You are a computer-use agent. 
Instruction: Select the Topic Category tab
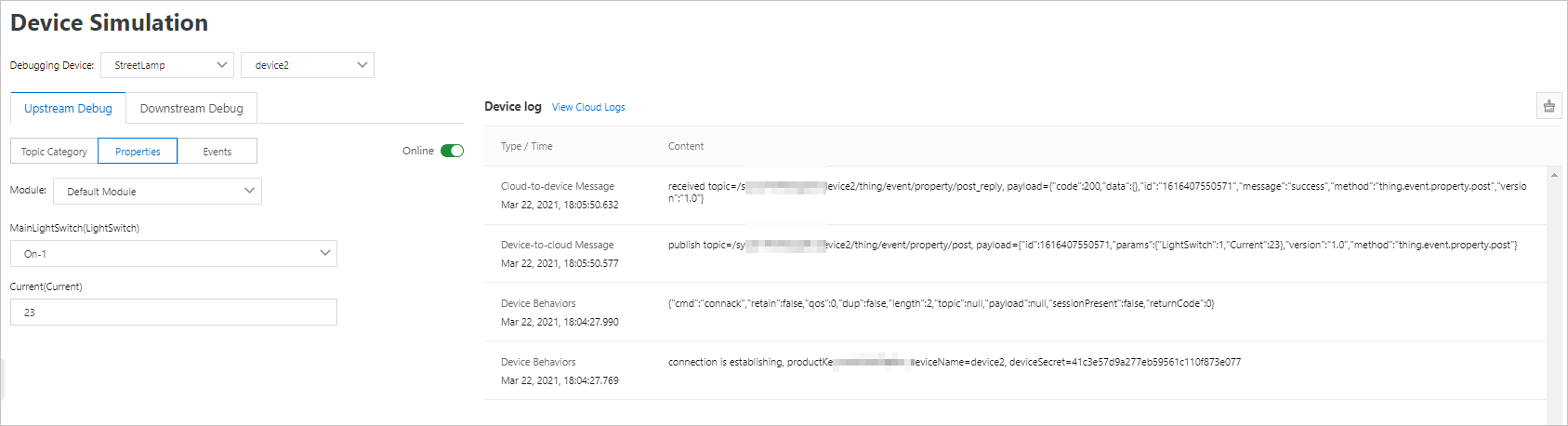(x=54, y=151)
